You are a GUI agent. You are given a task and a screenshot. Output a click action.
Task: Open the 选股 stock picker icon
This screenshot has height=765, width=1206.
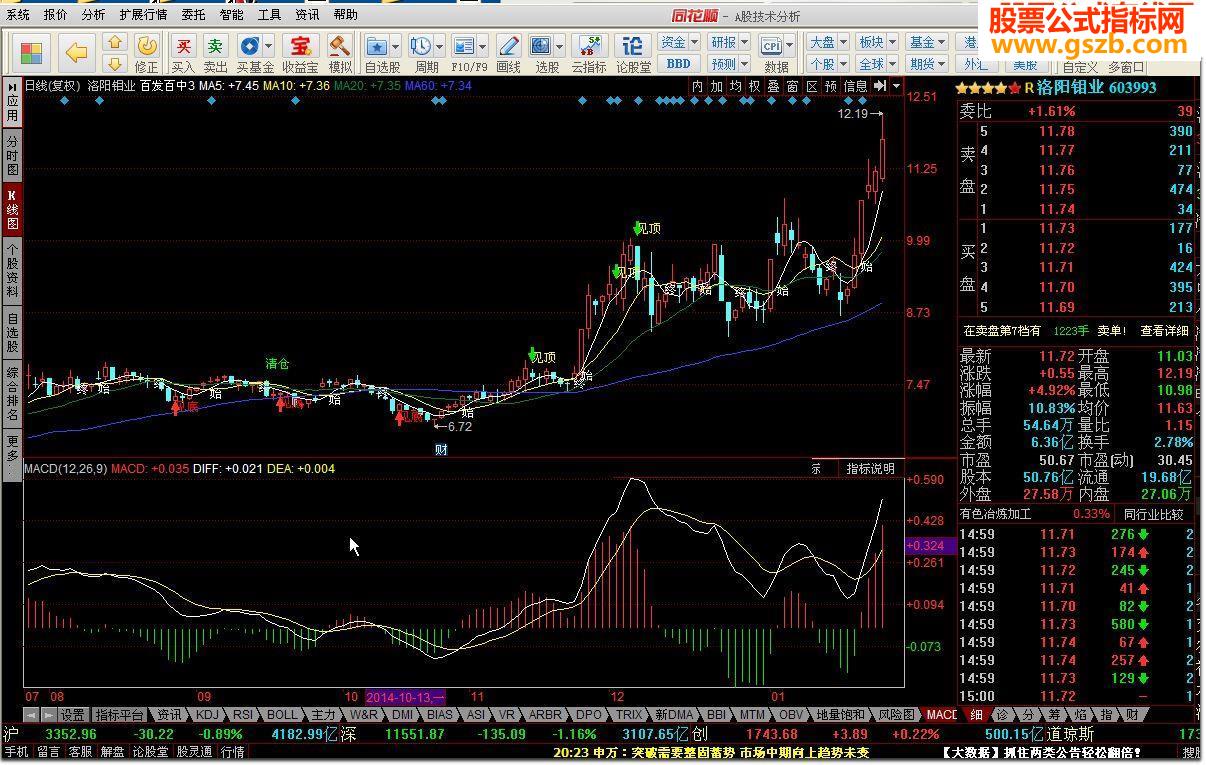[541, 47]
